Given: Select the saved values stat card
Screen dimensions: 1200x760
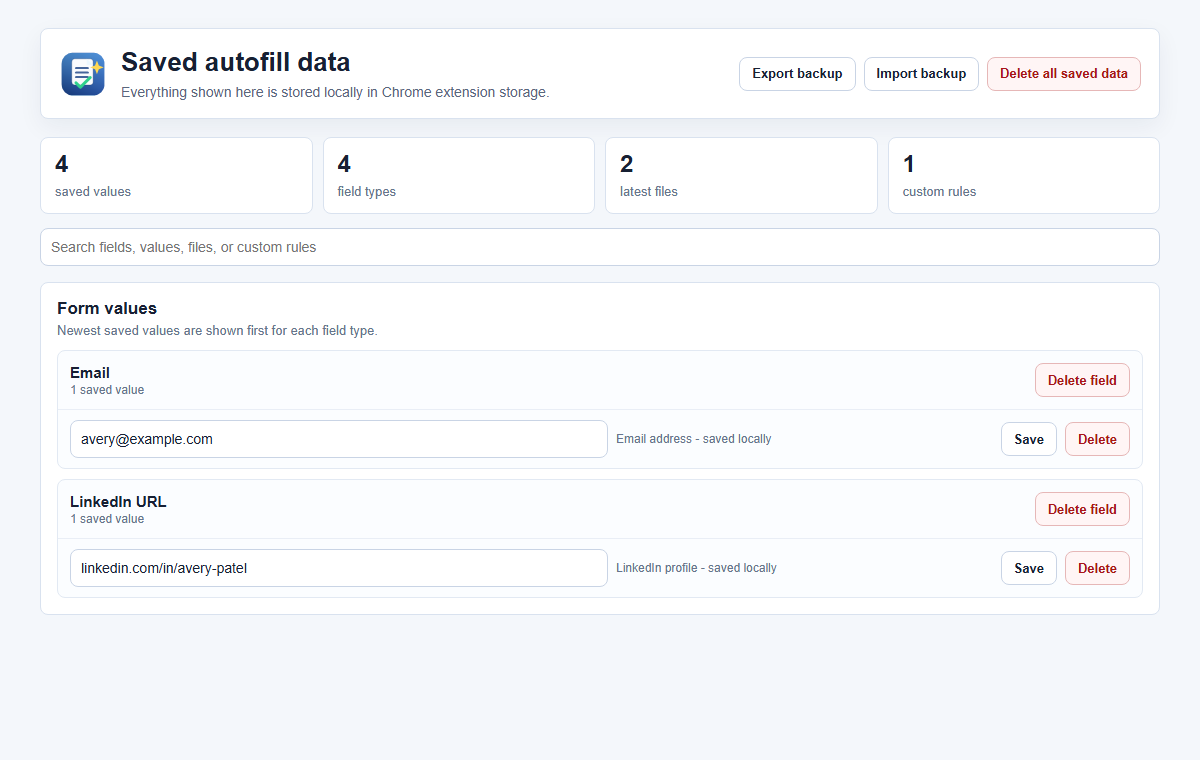Looking at the screenshot, I should 176,175.
